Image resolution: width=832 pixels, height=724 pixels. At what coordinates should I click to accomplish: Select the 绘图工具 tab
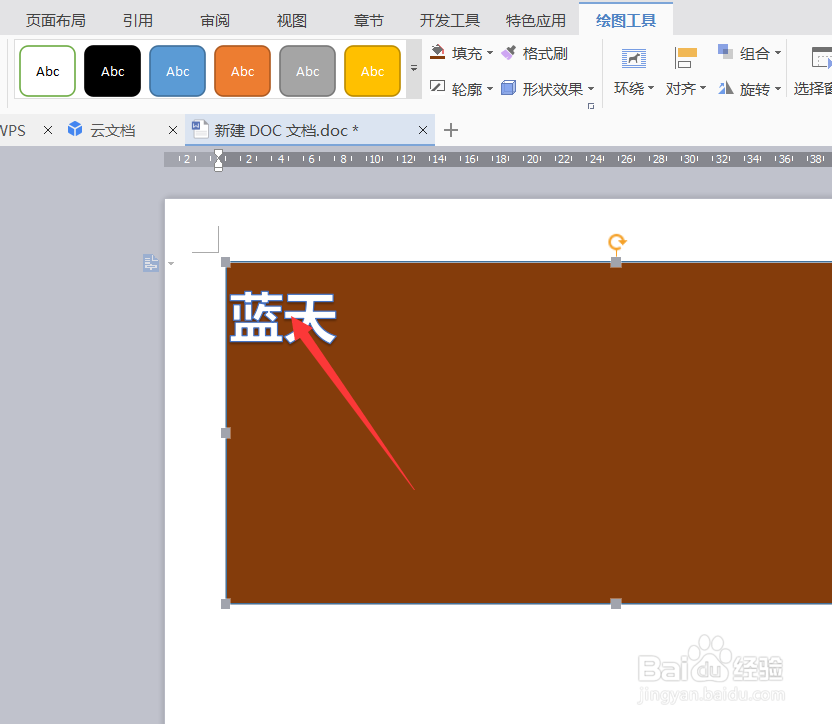tap(626, 21)
